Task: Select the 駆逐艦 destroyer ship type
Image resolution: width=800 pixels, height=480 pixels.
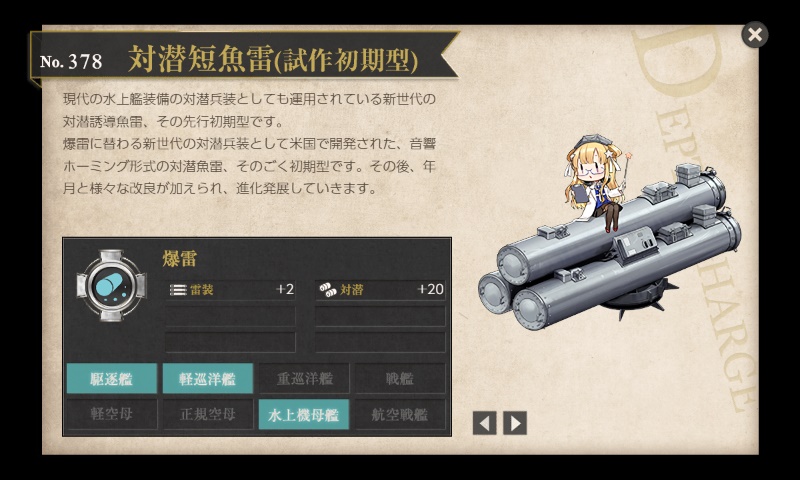Action: point(112,378)
